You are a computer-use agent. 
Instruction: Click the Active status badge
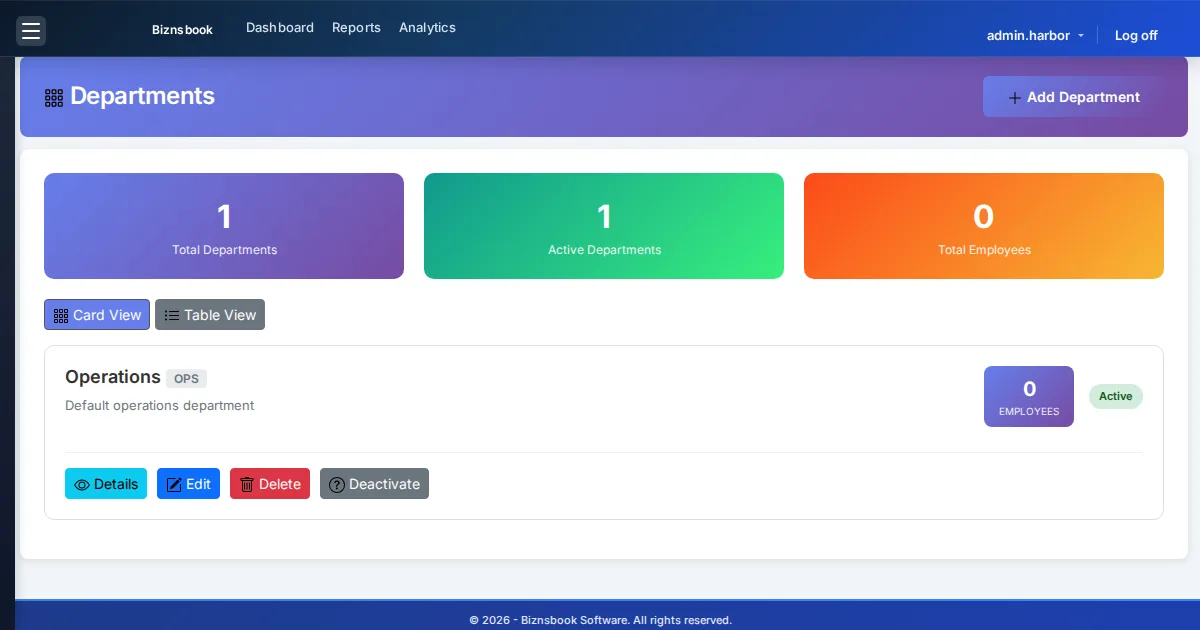(x=1116, y=396)
